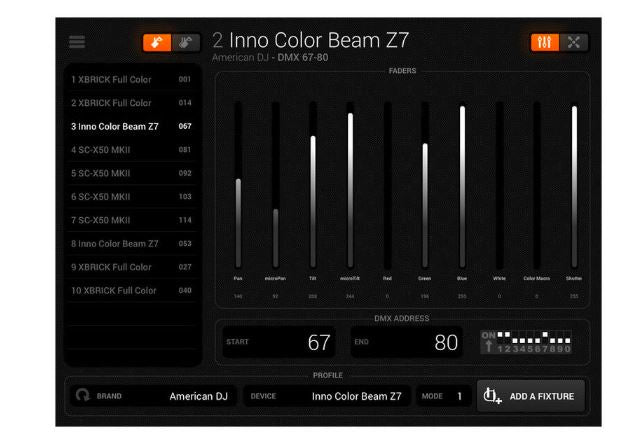Click the Color Macro fader
The width and height of the screenshot is (643, 441).
pos(537,185)
